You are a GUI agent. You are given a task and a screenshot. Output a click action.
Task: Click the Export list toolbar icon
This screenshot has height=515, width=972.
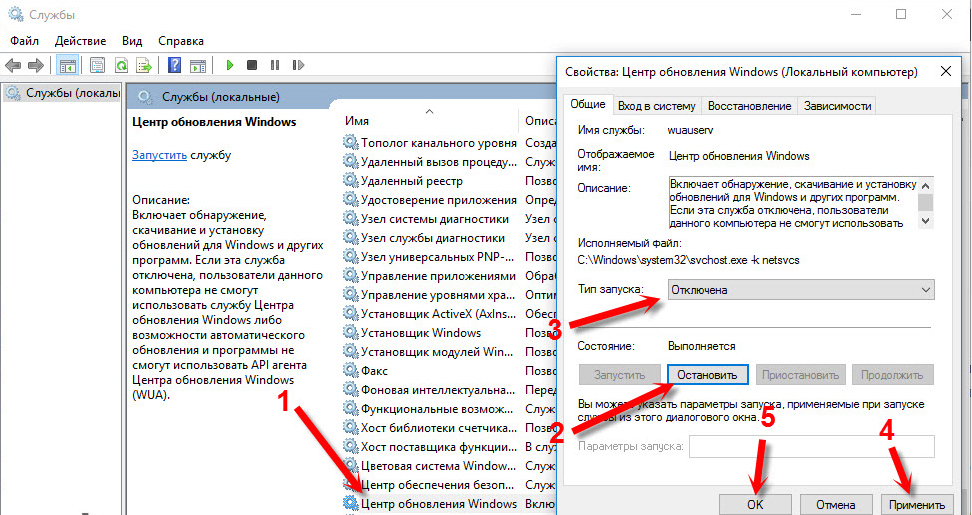tap(144, 65)
